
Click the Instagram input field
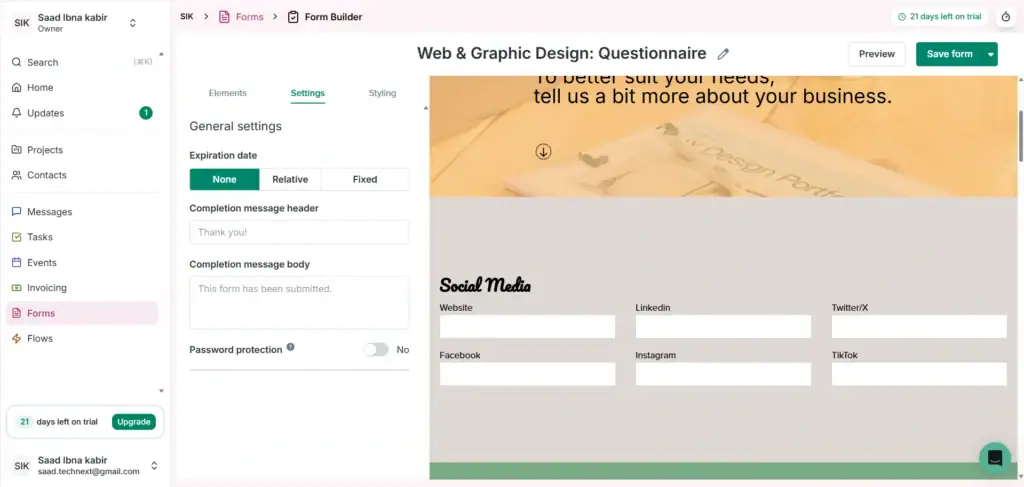[724, 374]
